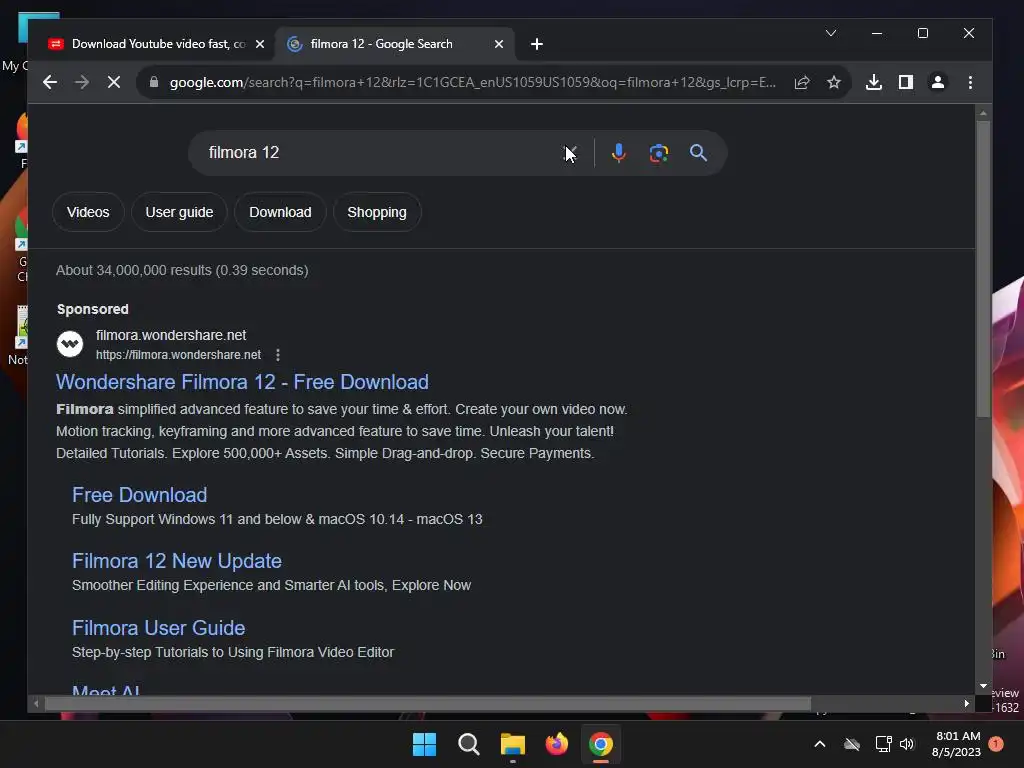Stop loading the current page
The width and height of the screenshot is (1024, 768).
[114, 82]
